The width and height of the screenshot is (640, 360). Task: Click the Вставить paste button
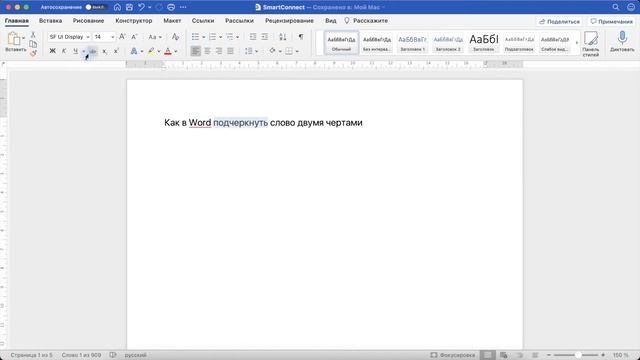[14, 42]
